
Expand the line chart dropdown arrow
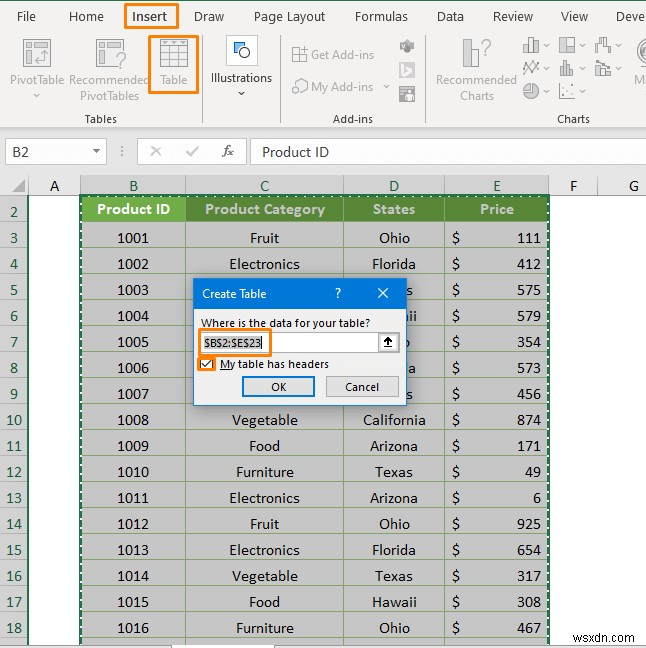tap(546, 68)
